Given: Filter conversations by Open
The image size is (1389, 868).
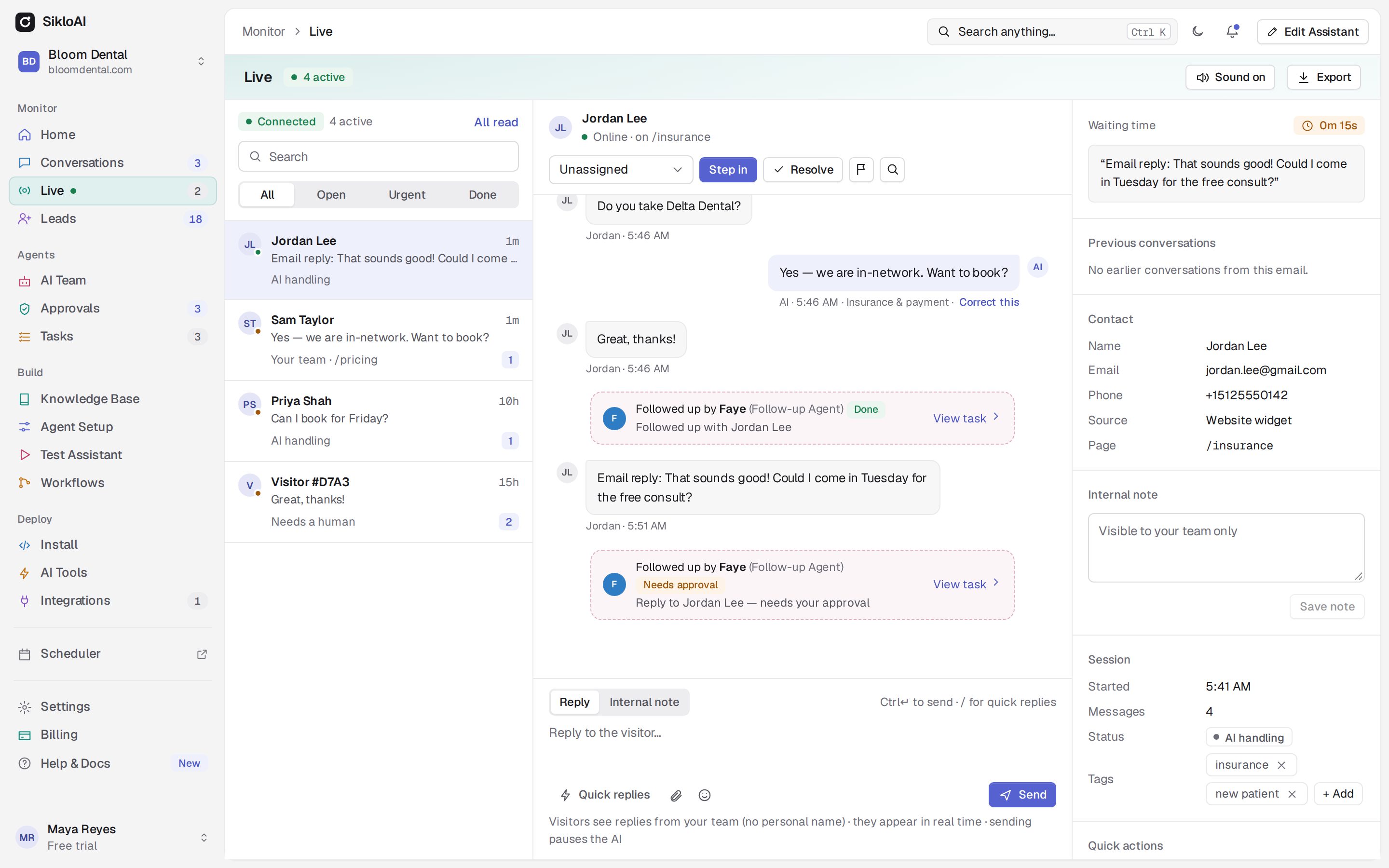Looking at the screenshot, I should [x=331, y=195].
